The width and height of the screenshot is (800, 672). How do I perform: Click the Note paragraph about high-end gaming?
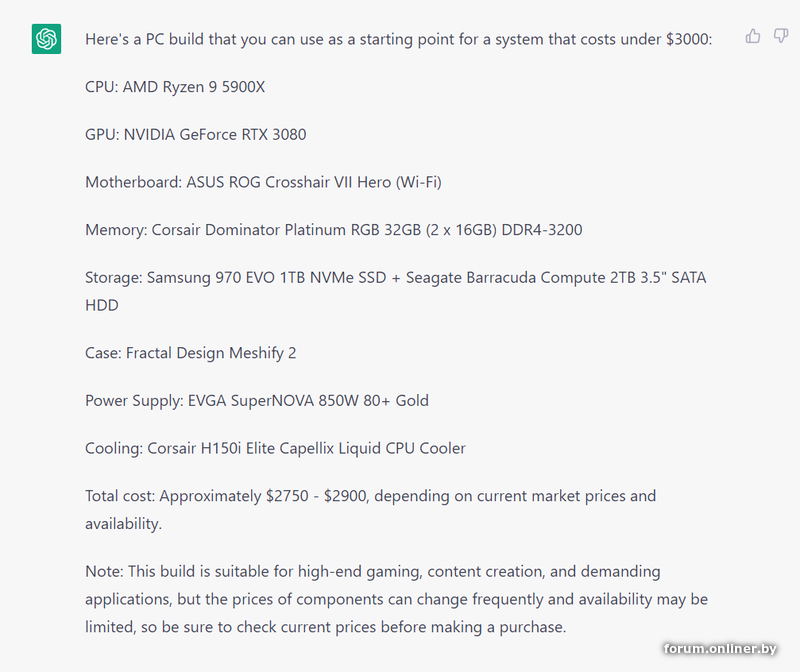tap(396, 600)
